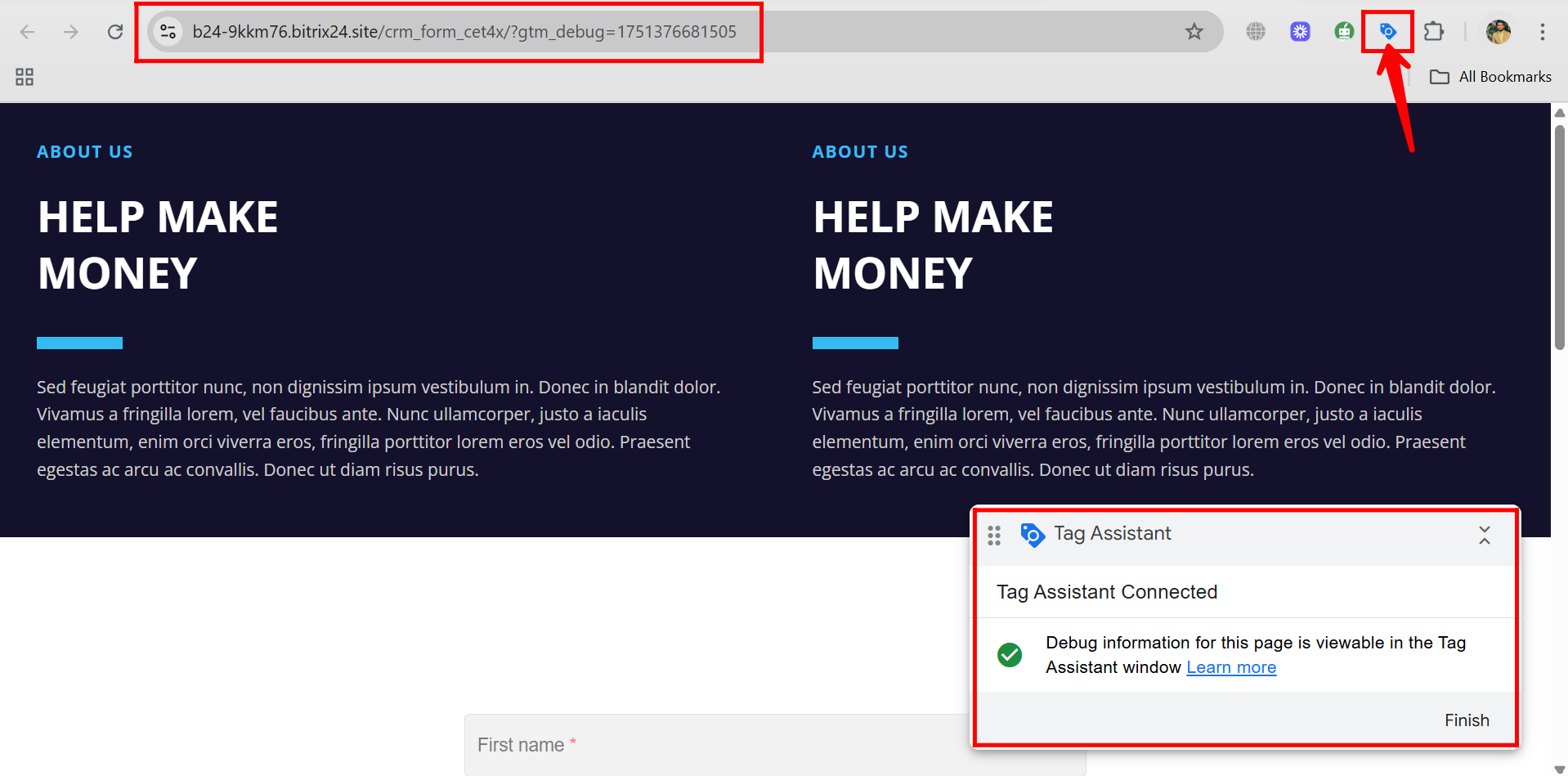Click the Tag Assistant Connected text
The image size is (1568, 776).
click(1107, 592)
